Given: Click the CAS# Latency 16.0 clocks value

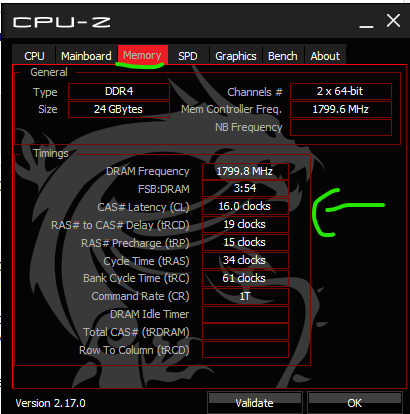Looking at the screenshot, I should pyautogui.click(x=245, y=207).
